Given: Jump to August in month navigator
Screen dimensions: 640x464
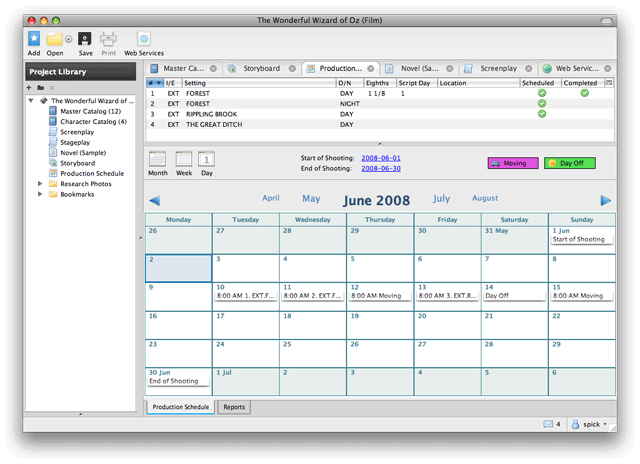Looking at the screenshot, I should 485,198.
